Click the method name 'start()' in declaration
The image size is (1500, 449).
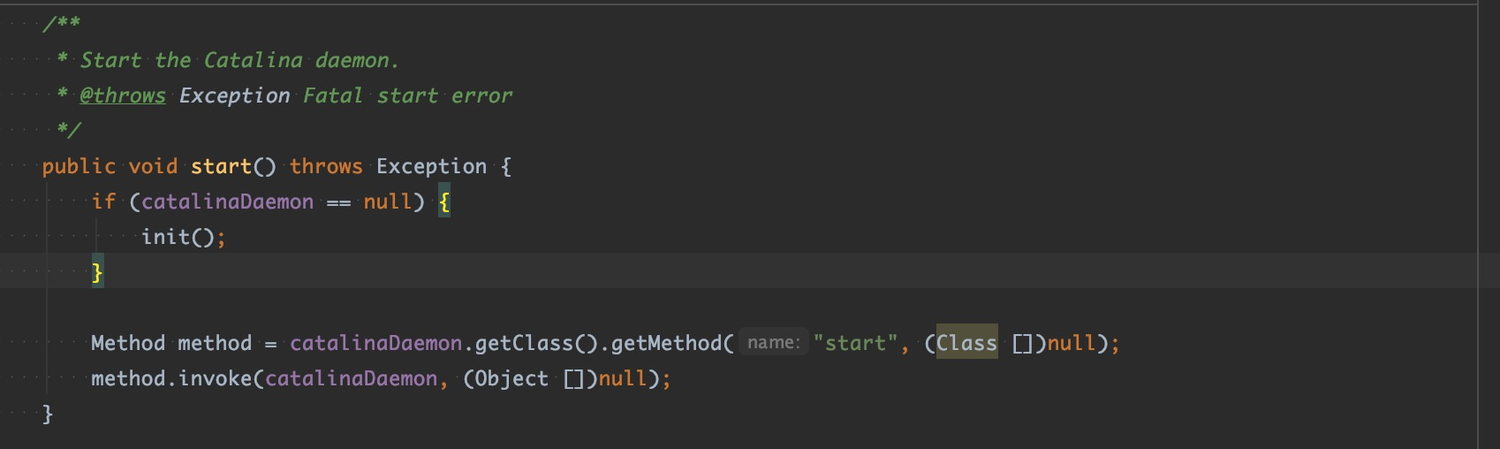coord(234,166)
